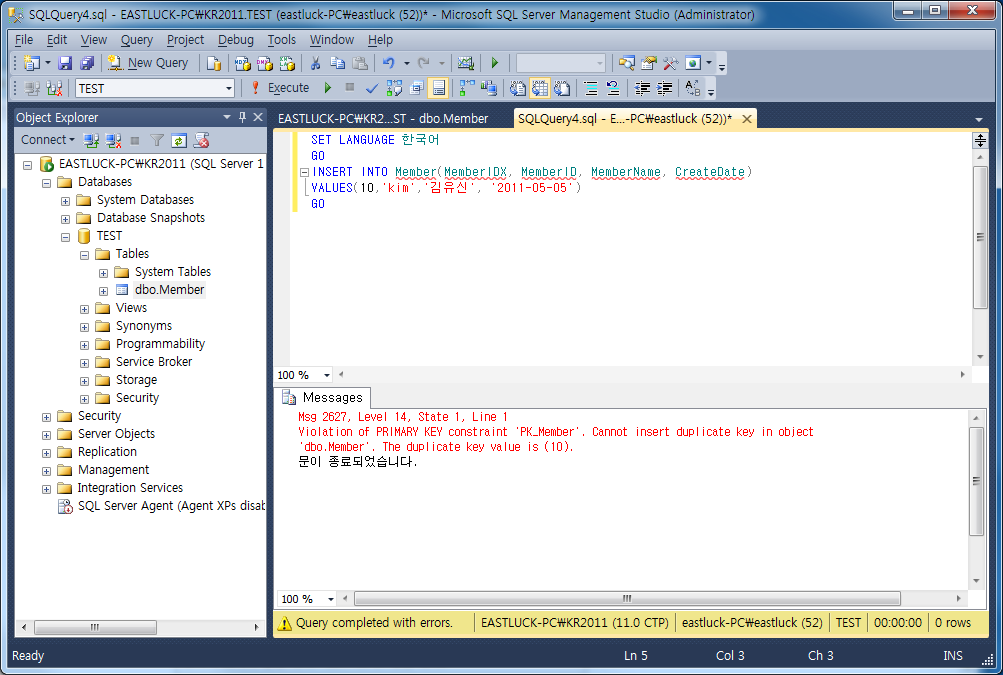Image resolution: width=1003 pixels, height=675 pixels.
Task: Click the Messages pane horizontal scrollbar thumb
Action: coord(627,599)
